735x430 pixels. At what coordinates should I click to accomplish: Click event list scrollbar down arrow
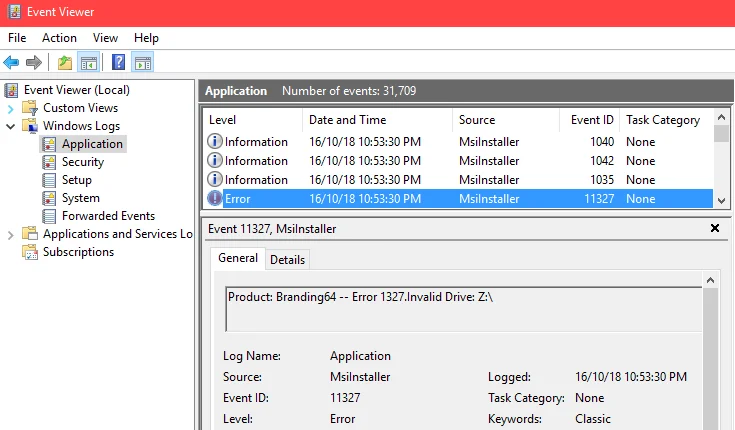tap(721, 201)
